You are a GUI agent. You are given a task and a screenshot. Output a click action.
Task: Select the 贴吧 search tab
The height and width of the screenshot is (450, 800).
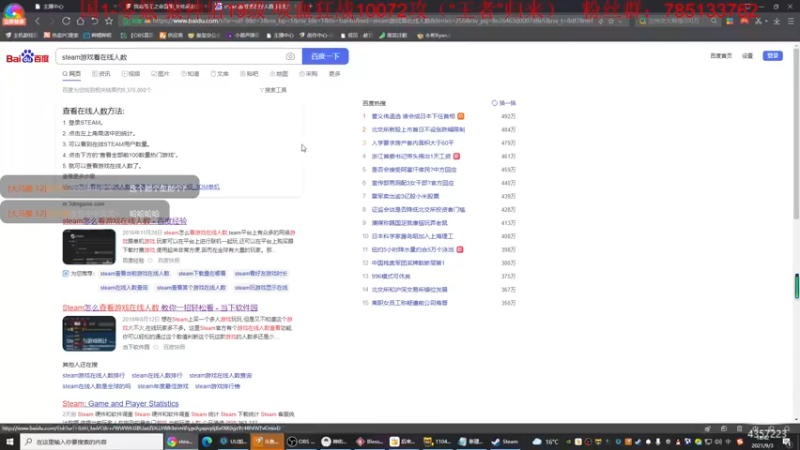[x=249, y=74]
